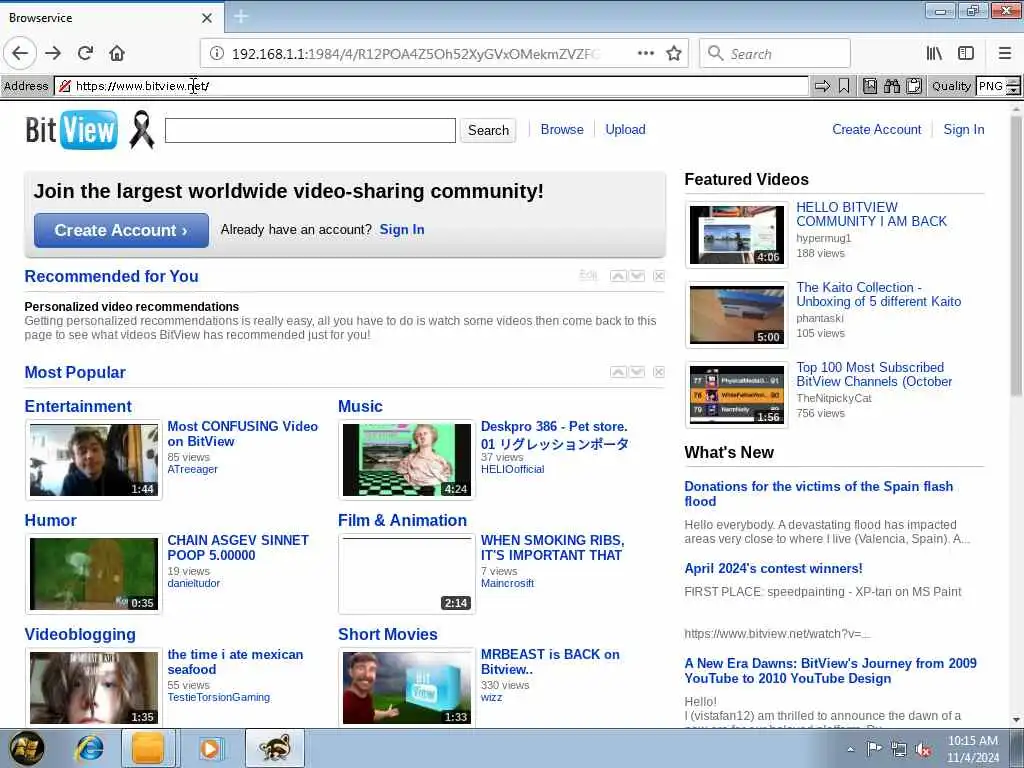Open Browse in BitView navigation
Viewport: 1024px width, 768px height.
pos(562,129)
